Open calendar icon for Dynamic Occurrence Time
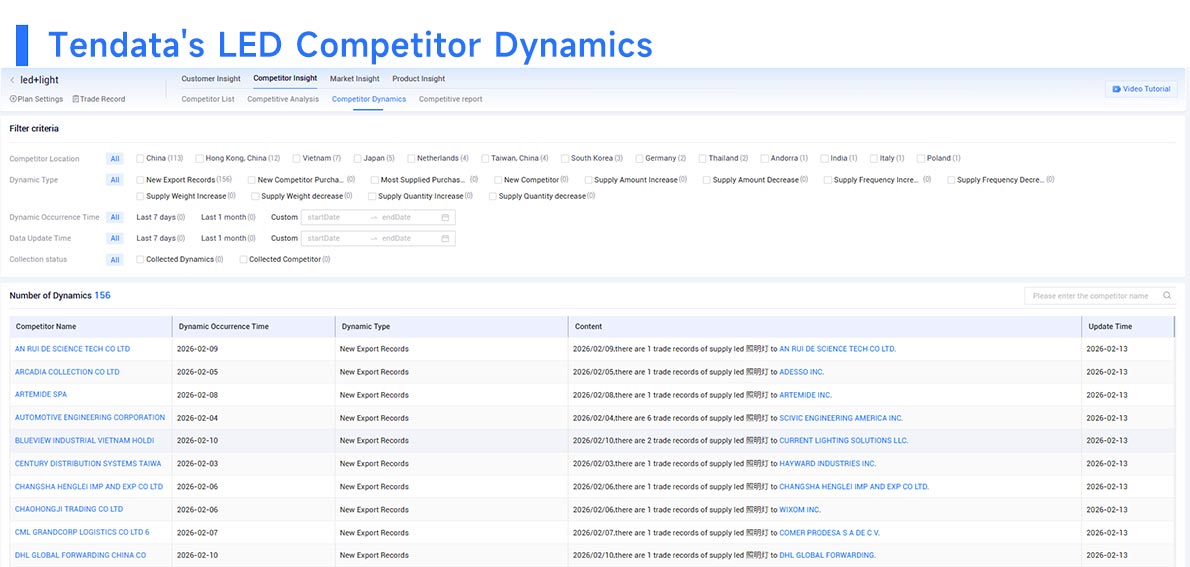1190x567 pixels. pos(445,217)
